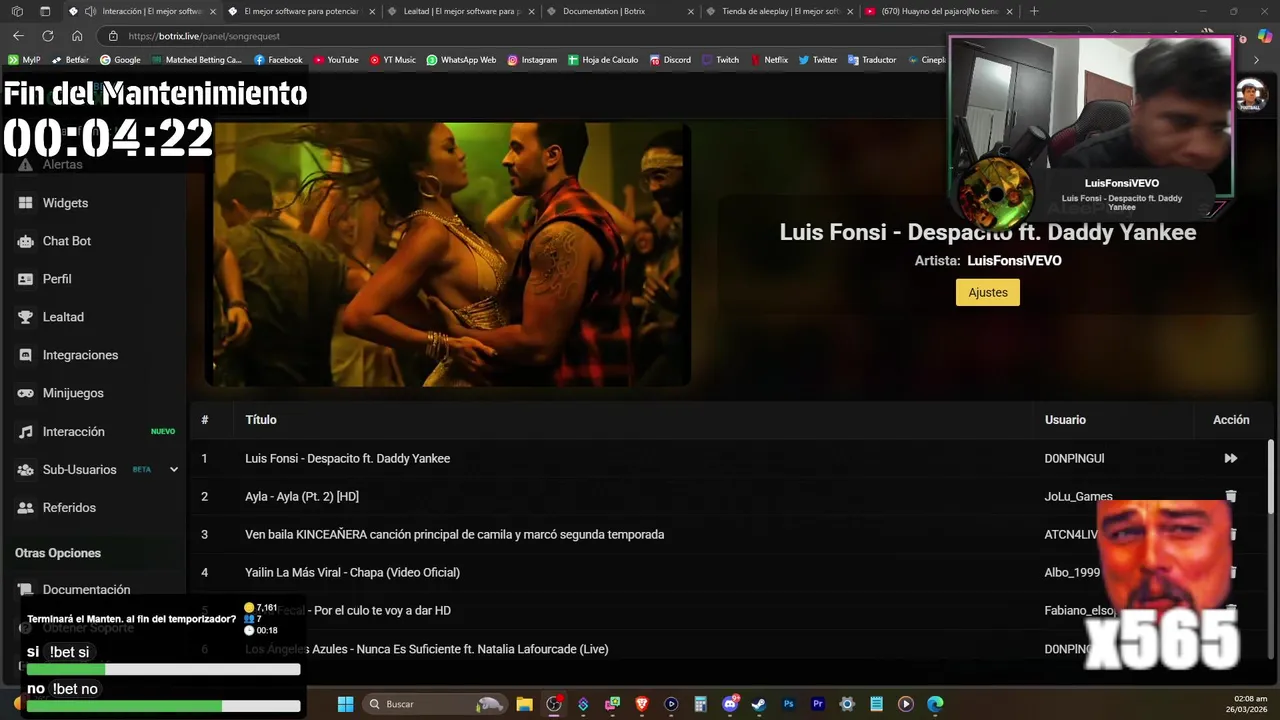
Task: Open the Twitch bookmark
Action: 721,60
